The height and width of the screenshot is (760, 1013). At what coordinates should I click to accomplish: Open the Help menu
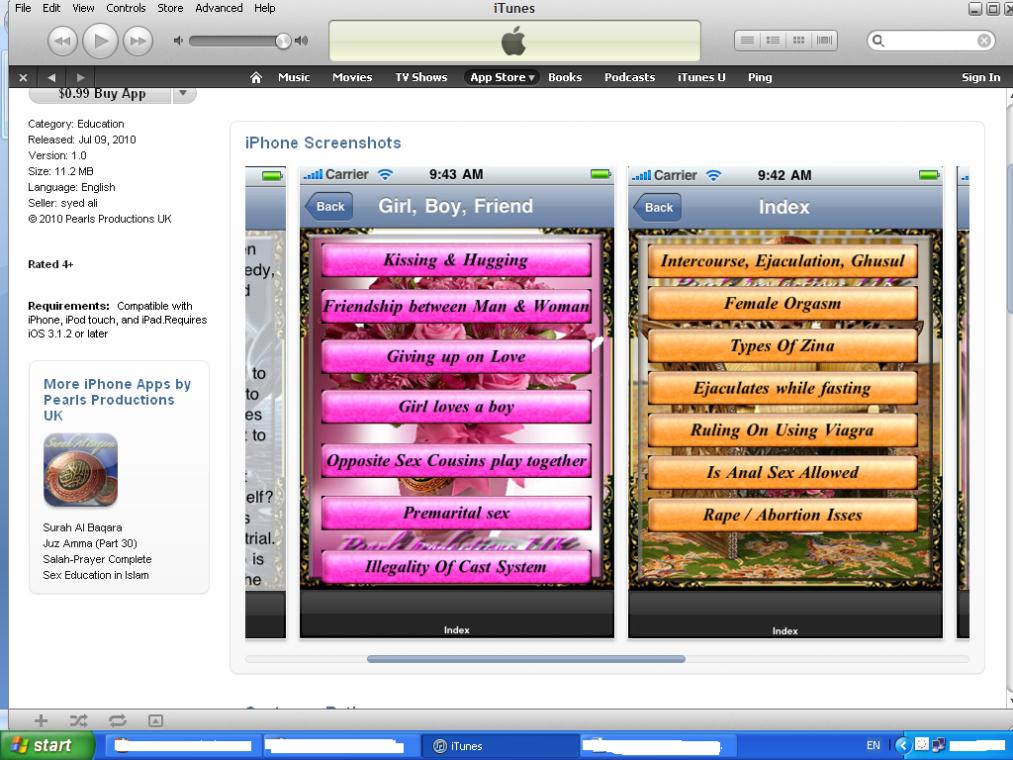[265, 8]
